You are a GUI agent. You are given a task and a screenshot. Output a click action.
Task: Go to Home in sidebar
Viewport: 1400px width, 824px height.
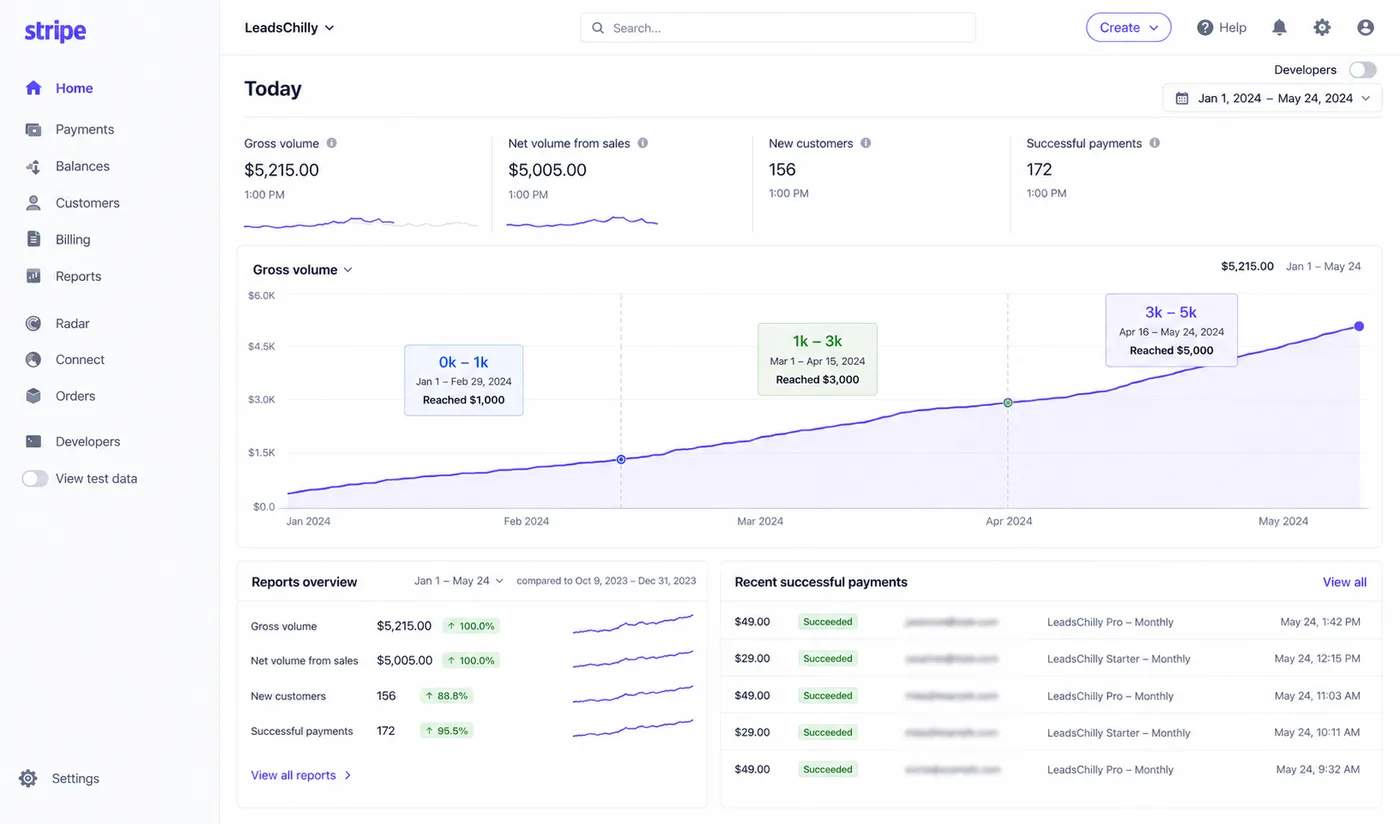tap(74, 88)
